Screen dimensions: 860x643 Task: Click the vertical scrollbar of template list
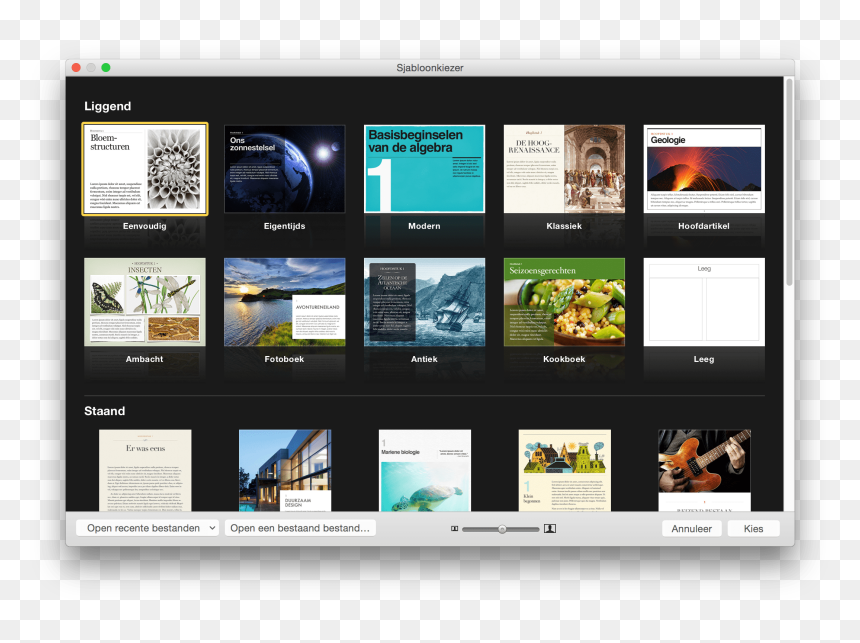pyautogui.click(x=789, y=182)
